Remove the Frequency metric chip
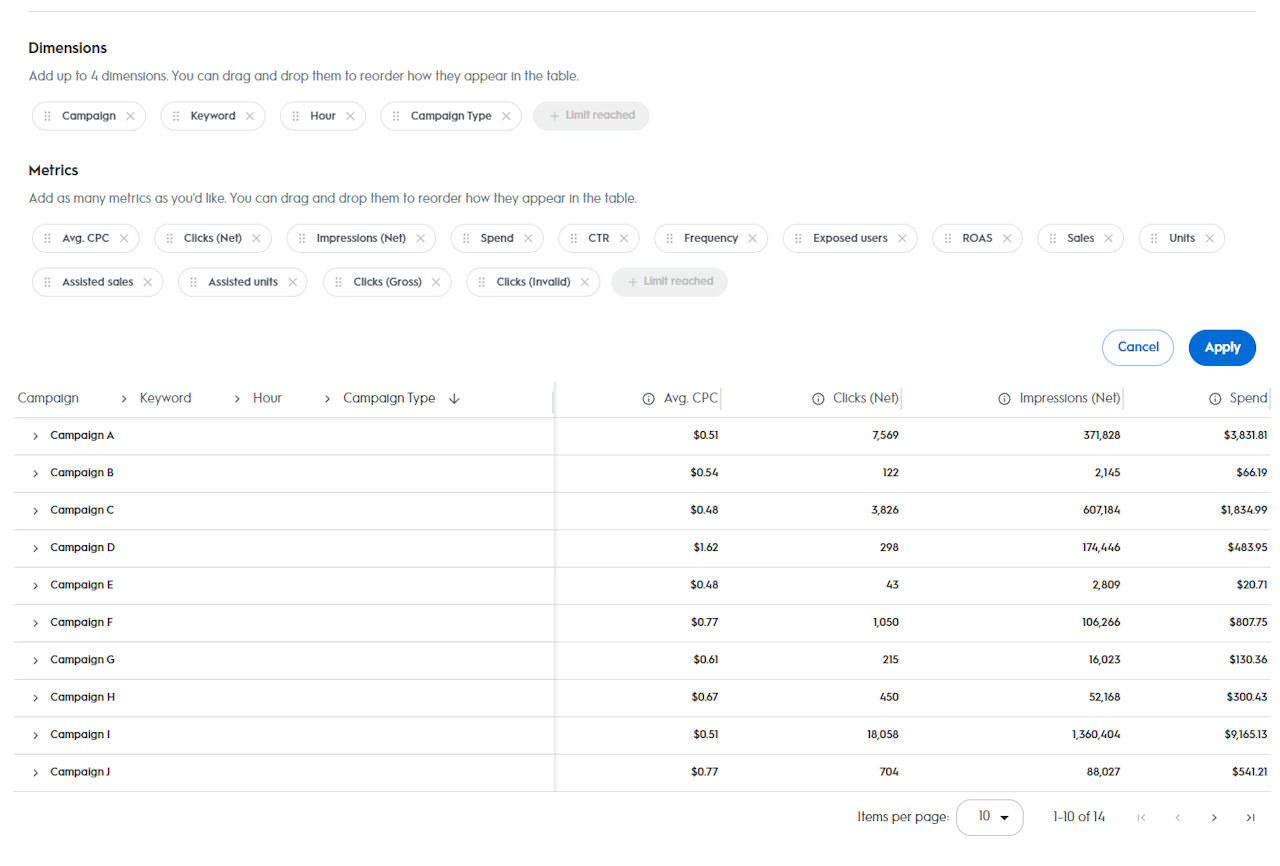This screenshot has height=866, width=1280. (x=752, y=238)
